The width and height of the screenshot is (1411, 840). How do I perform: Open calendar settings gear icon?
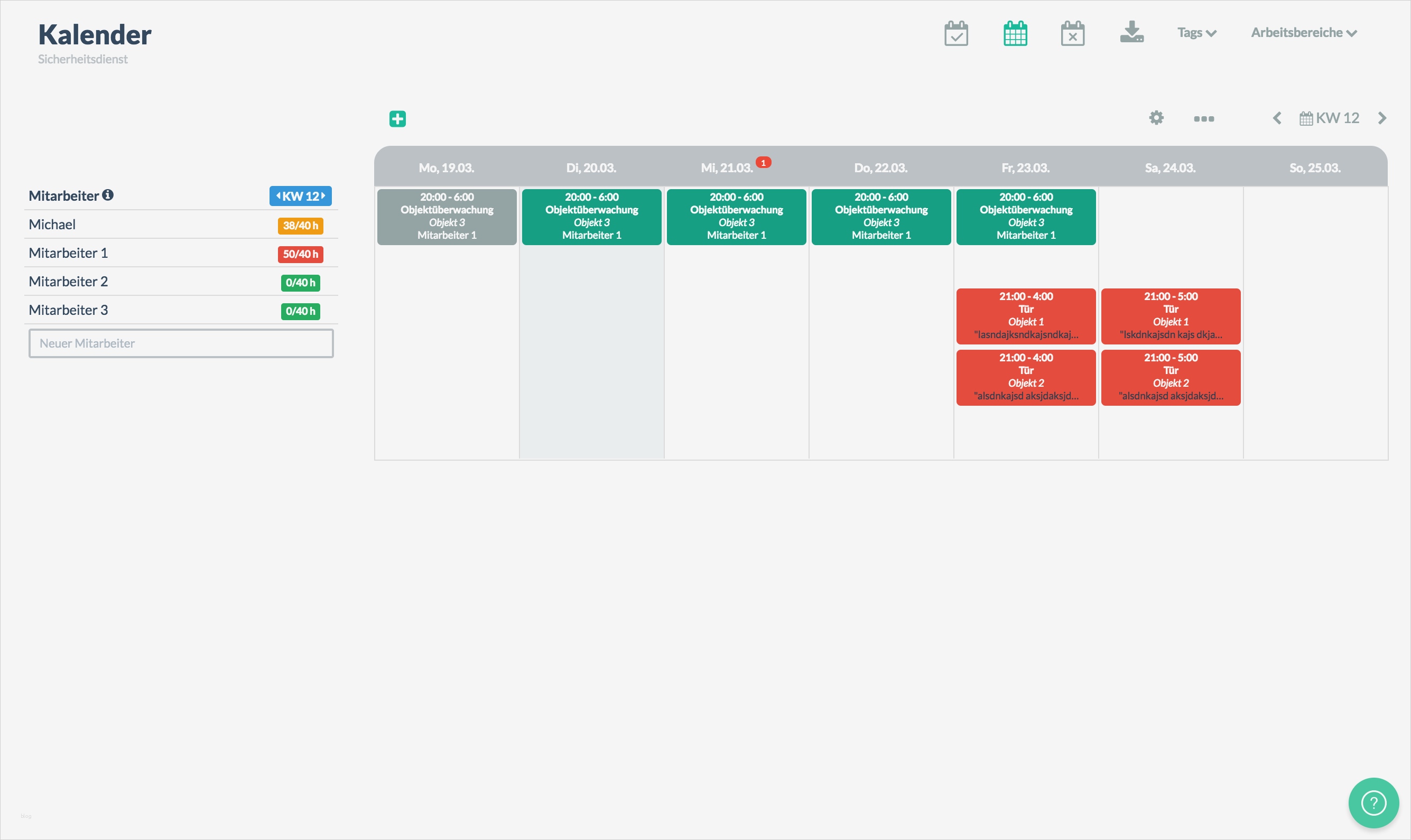tap(1156, 118)
